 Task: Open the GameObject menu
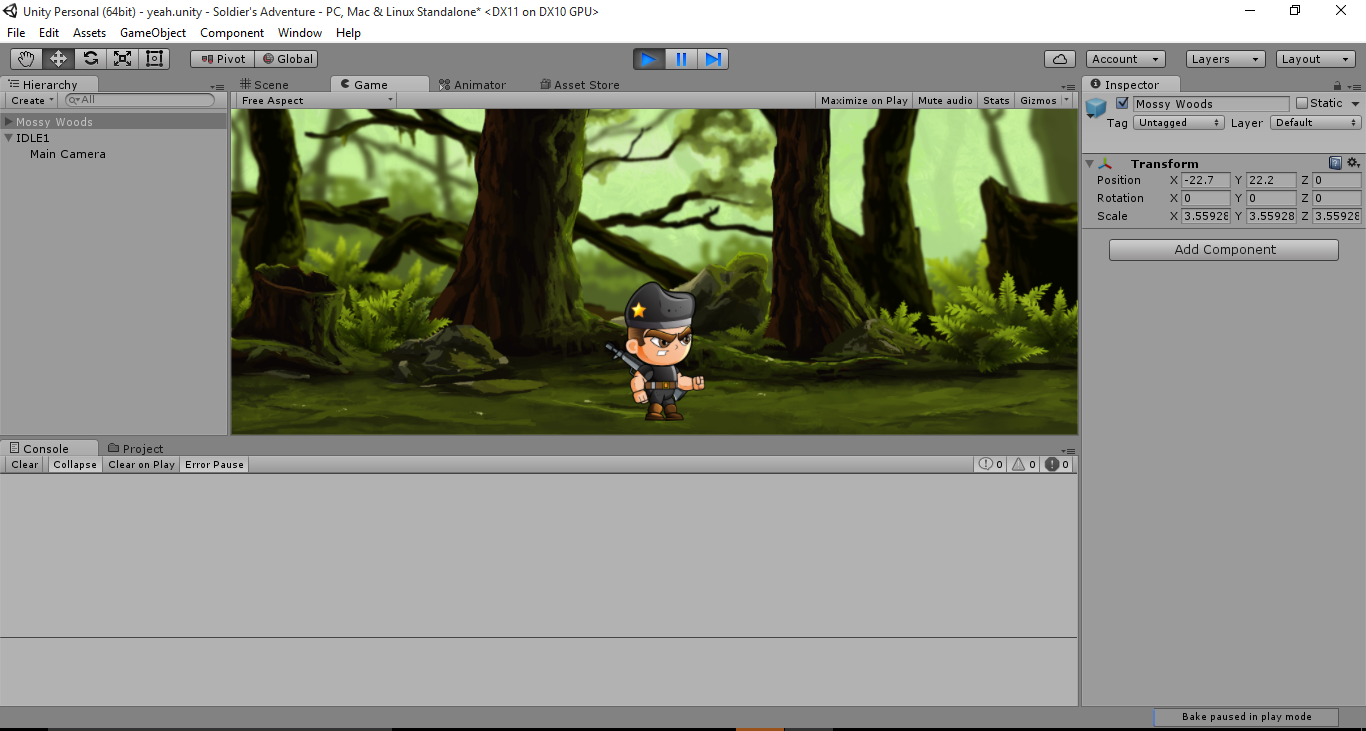pos(153,33)
